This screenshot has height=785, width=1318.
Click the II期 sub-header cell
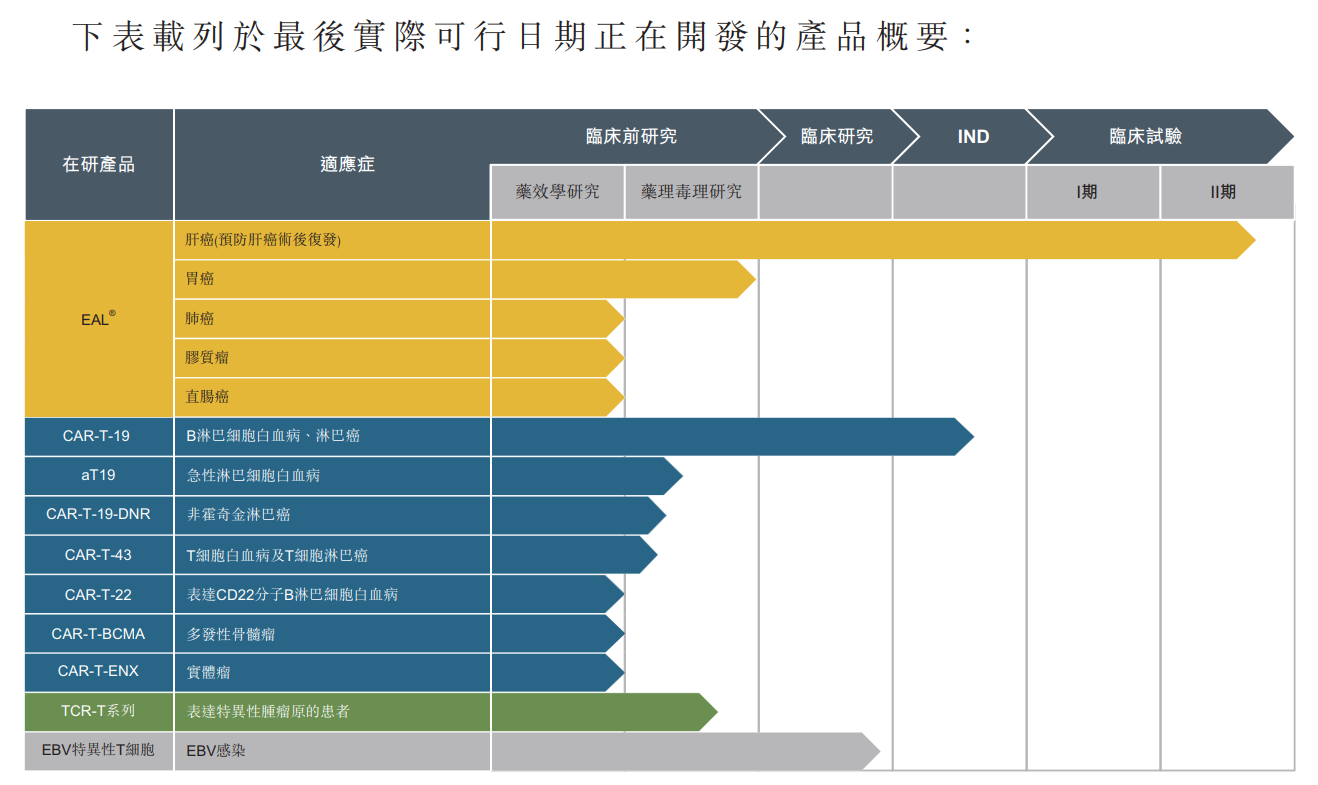(1227, 192)
